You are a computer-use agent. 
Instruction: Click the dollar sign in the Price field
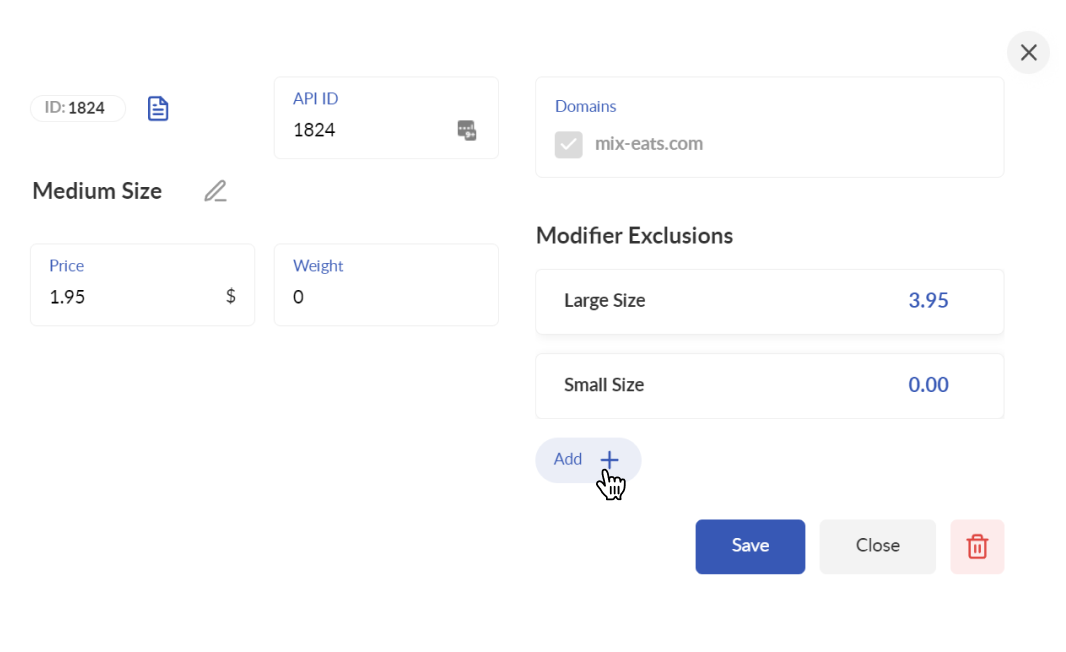click(230, 296)
